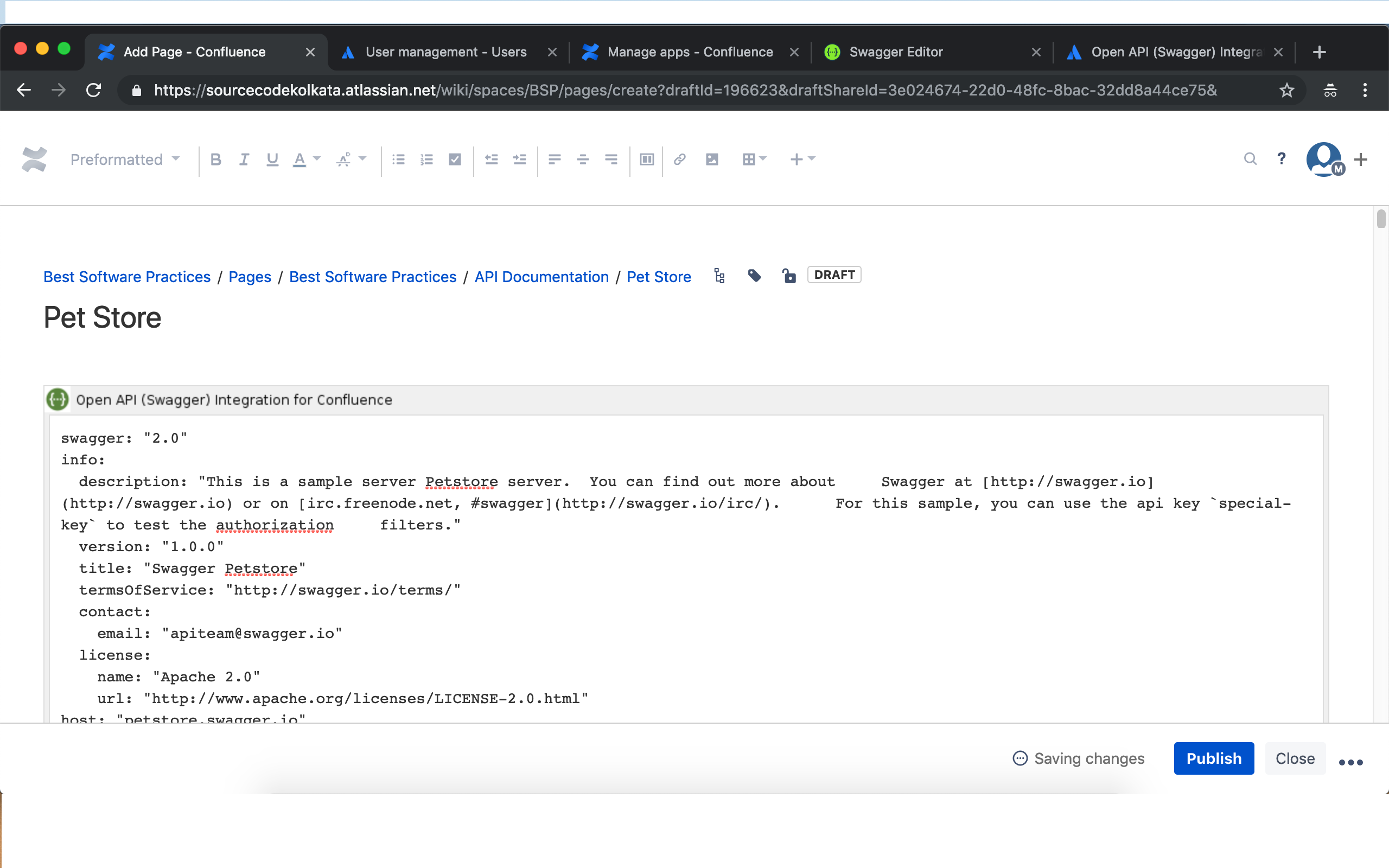Screen dimensions: 1389x868
Task: Show page tree location with the hierarchy icon
Action: click(718, 276)
